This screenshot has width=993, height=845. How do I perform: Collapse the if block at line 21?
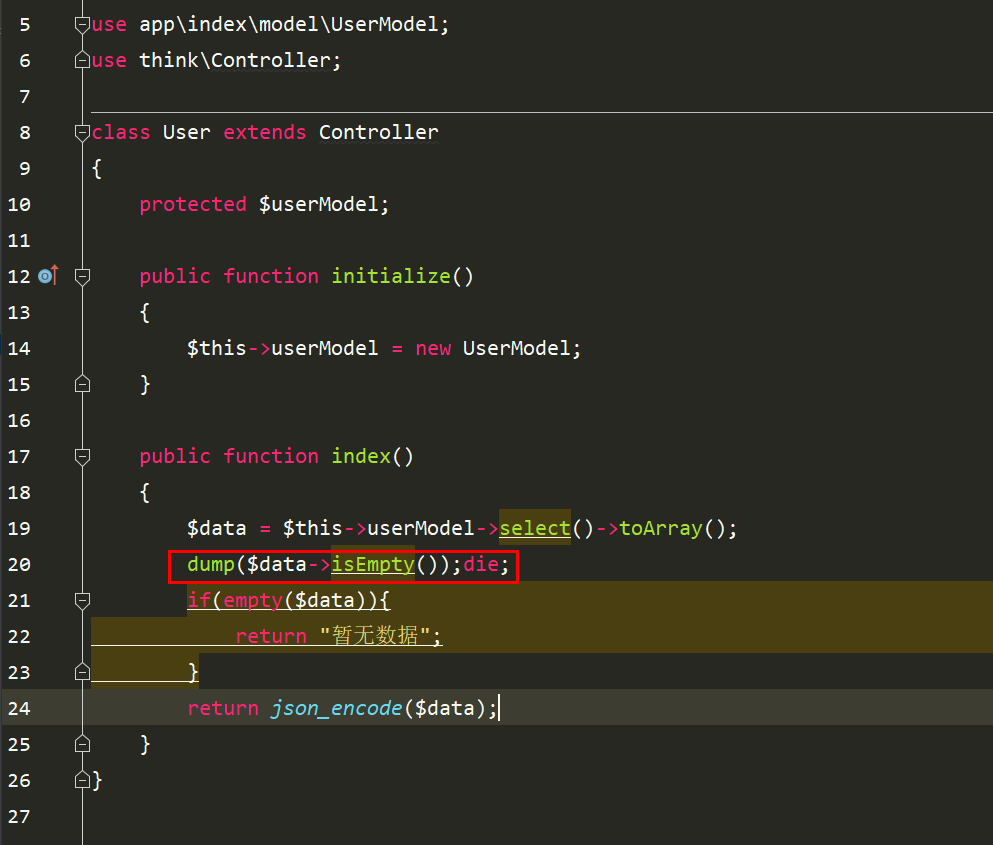point(82,600)
